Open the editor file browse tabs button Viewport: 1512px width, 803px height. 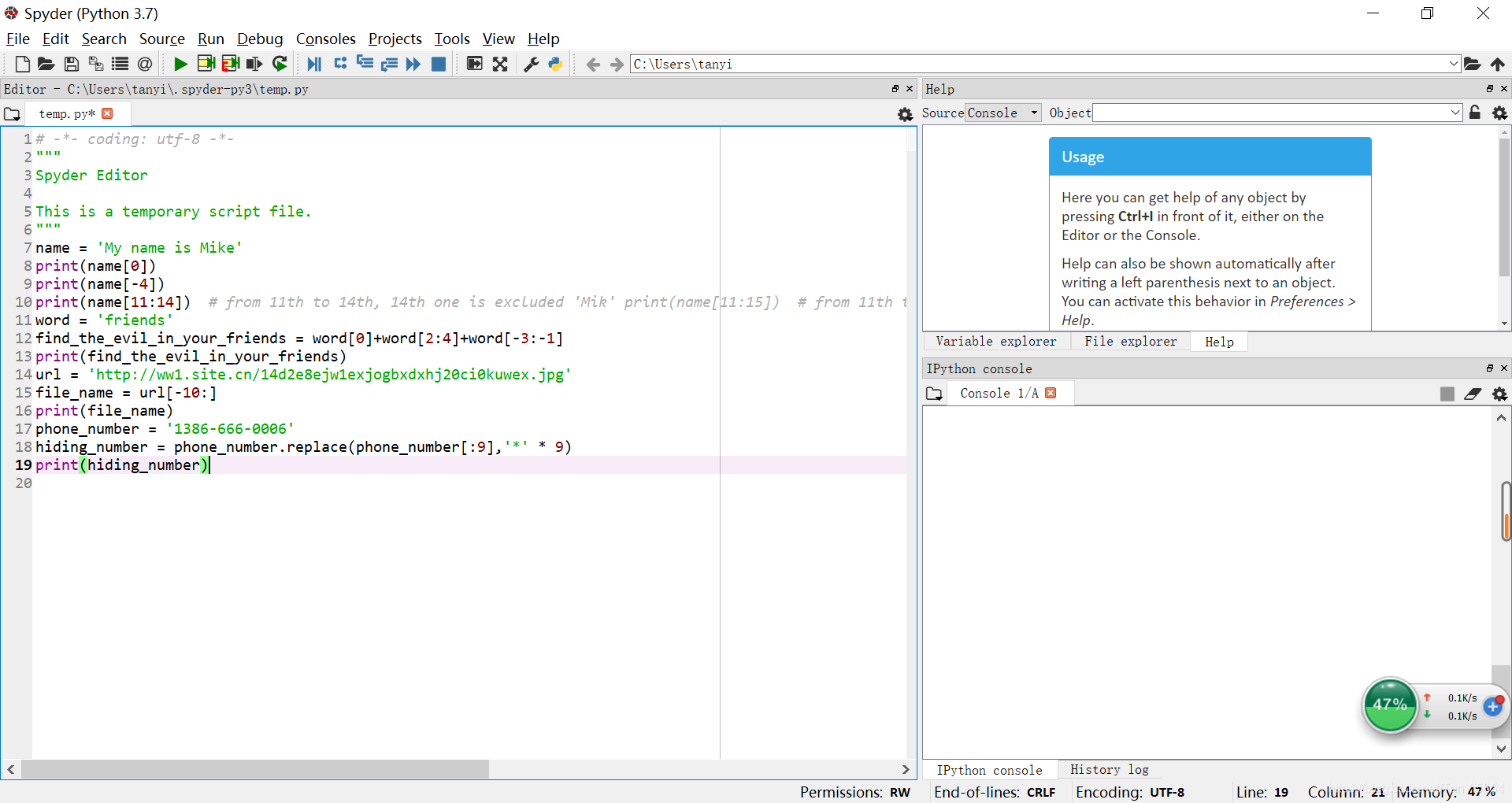click(12, 114)
